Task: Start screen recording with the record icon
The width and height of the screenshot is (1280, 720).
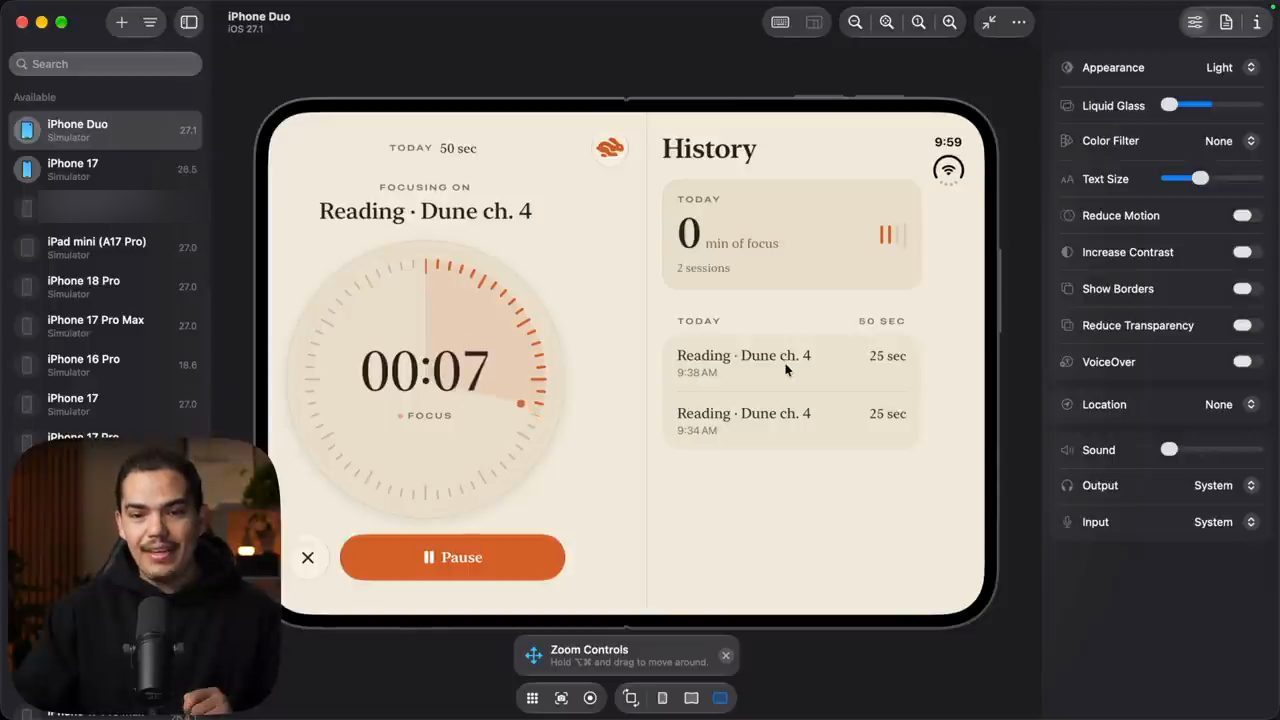Action: click(x=590, y=698)
